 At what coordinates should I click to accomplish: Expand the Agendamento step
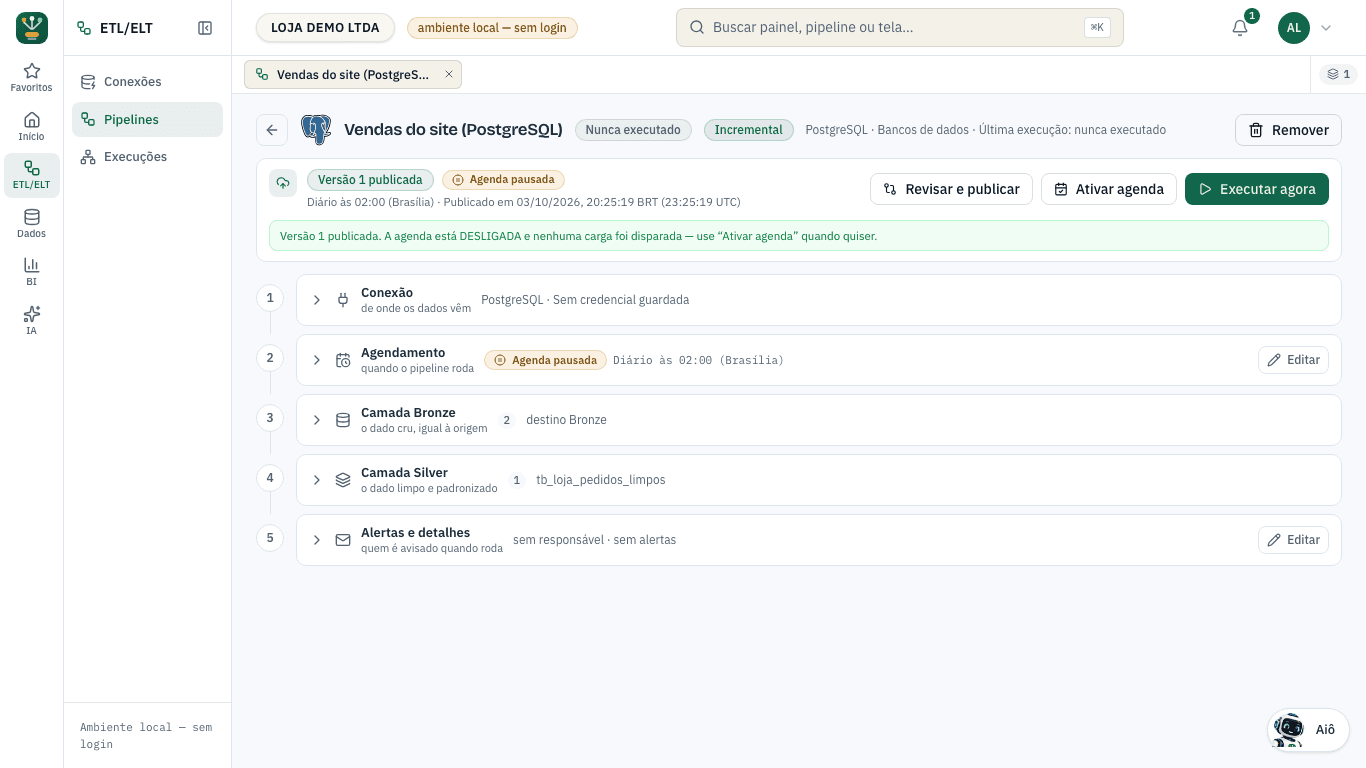[x=317, y=360]
